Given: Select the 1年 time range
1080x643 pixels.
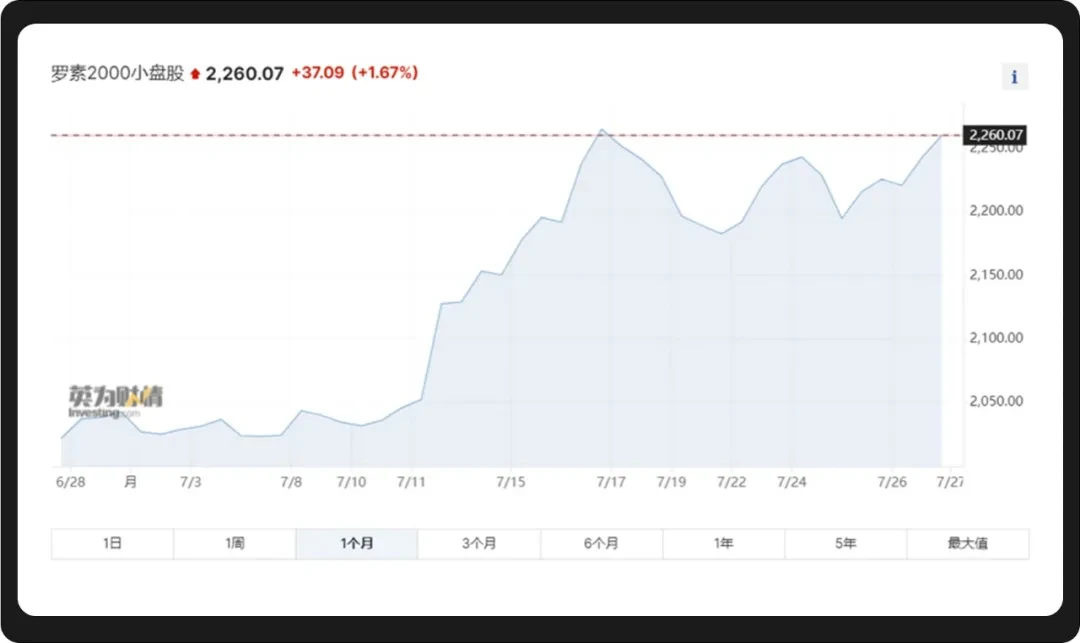Looking at the screenshot, I should tap(723, 544).
